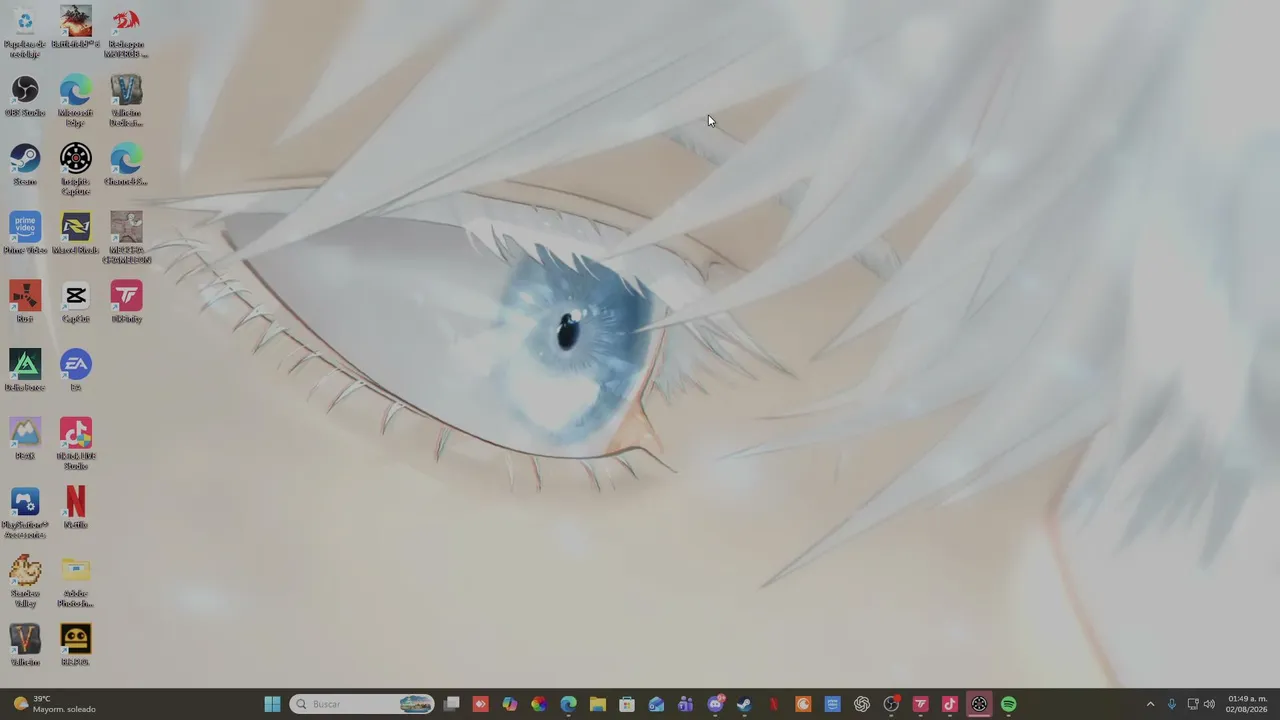Open Task View on the taskbar
The width and height of the screenshot is (1280, 720).
tap(452, 704)
